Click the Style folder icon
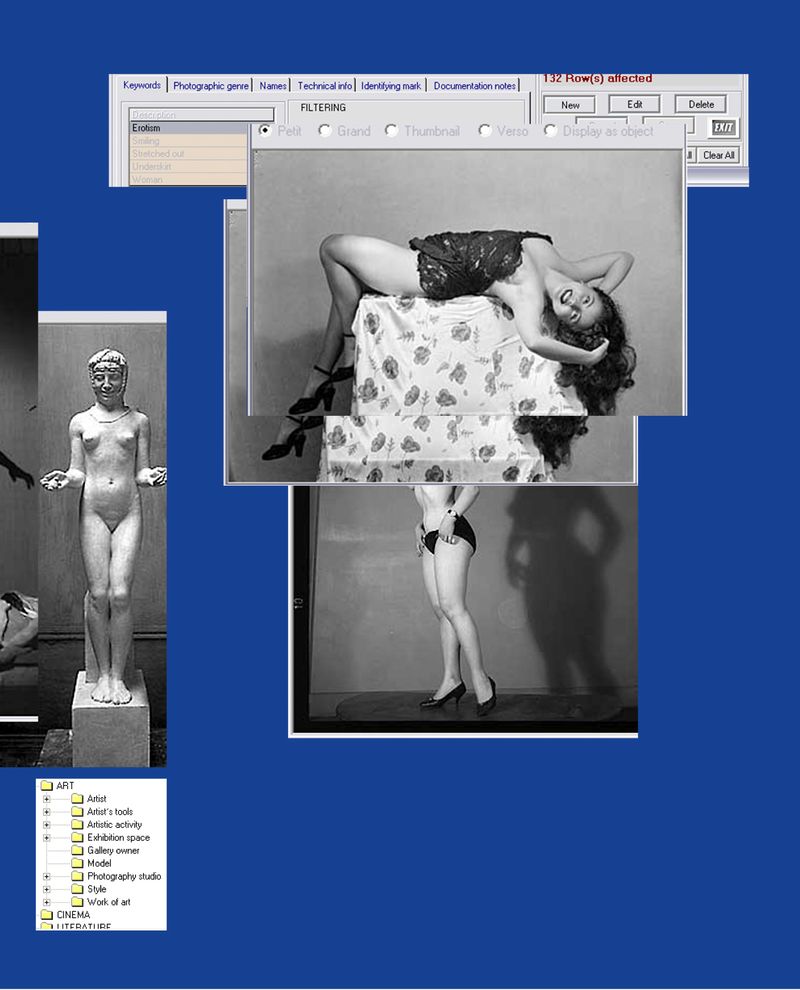The width and height of the screenshot is (800, 990). point(78,888)
